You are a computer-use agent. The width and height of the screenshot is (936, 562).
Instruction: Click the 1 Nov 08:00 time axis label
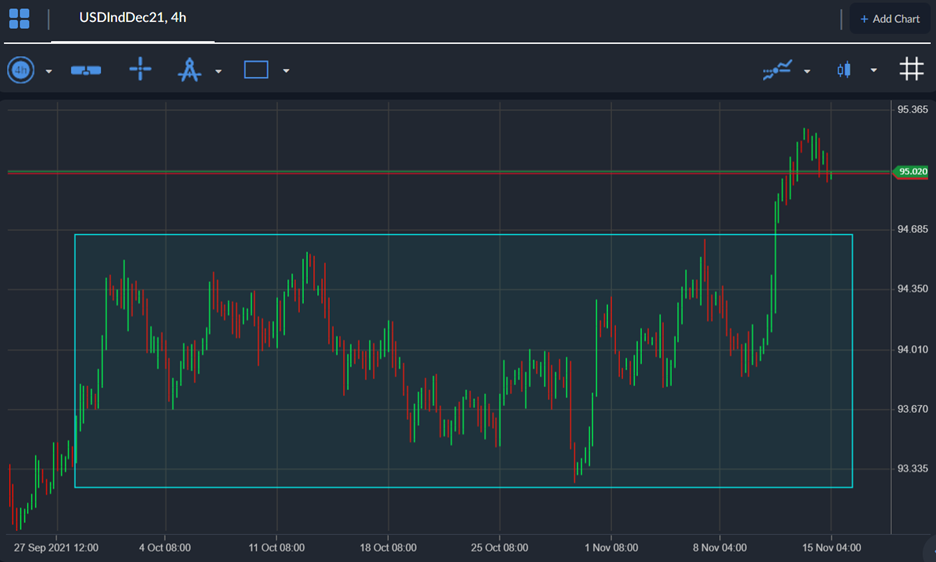610,548
